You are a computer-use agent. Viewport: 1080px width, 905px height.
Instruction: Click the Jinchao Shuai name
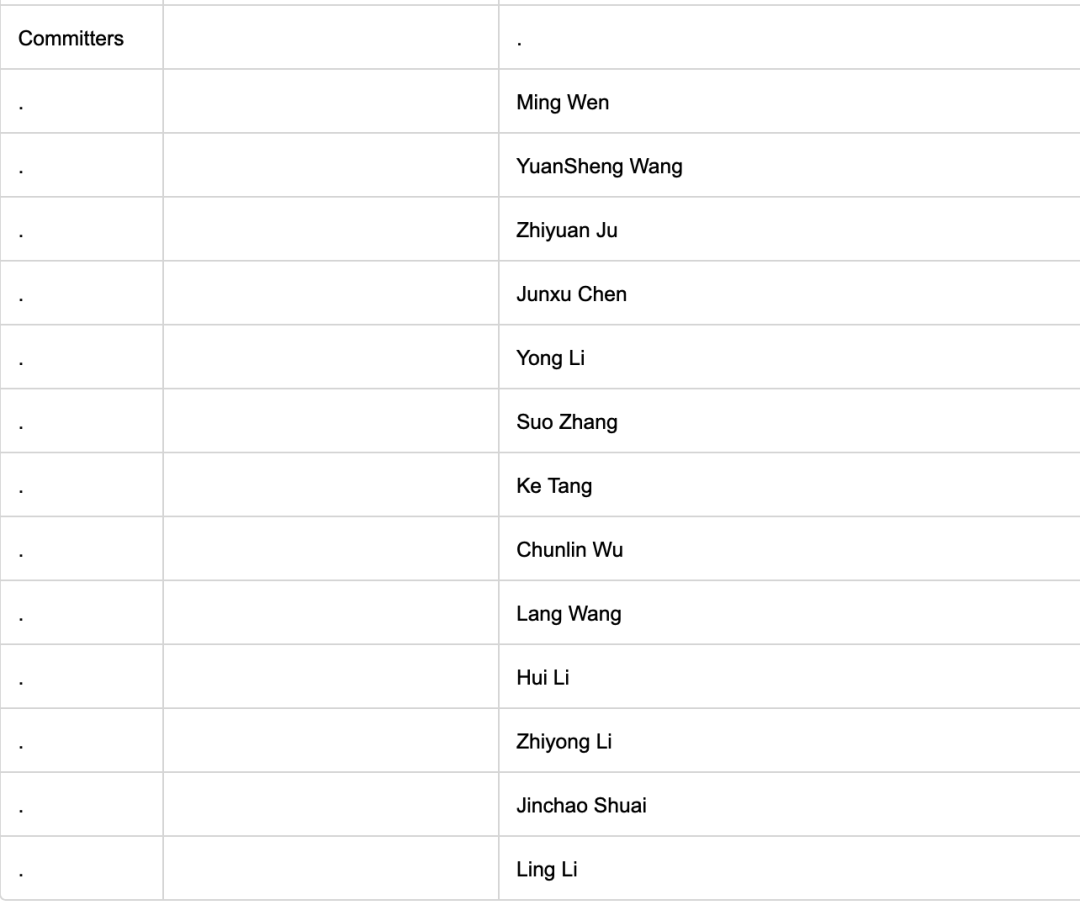tap(581, 806)
